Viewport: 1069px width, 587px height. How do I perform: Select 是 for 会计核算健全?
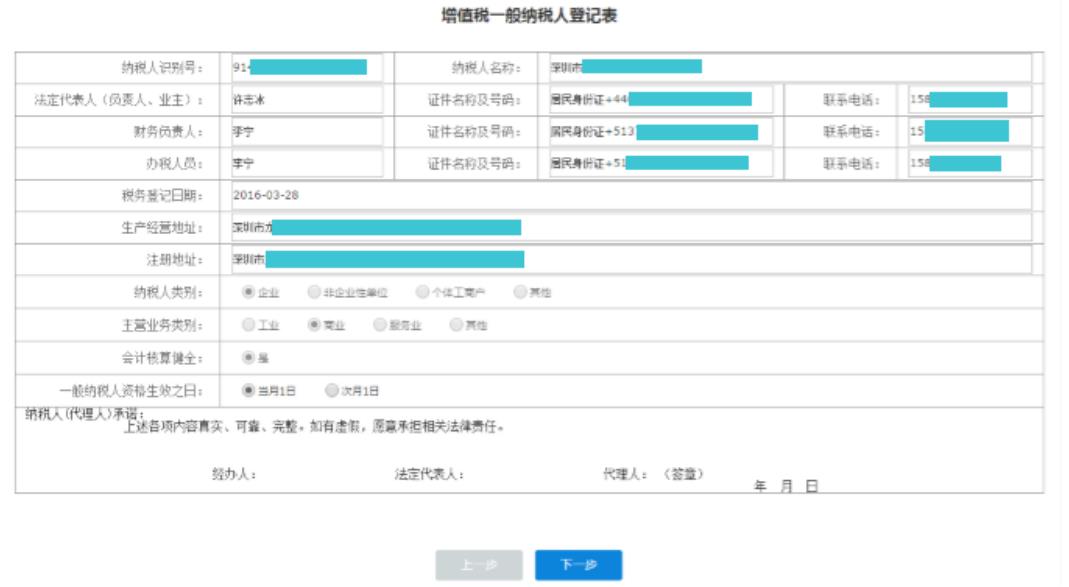point(248,357)
